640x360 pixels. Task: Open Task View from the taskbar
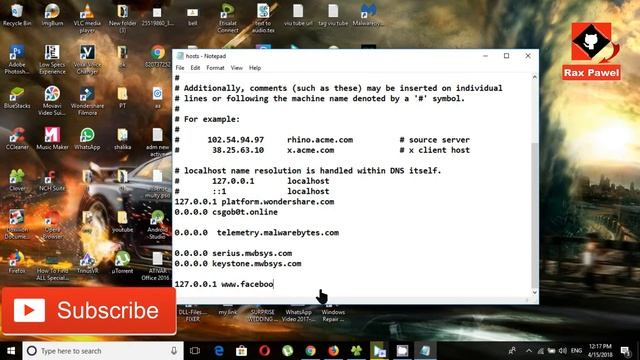[x=195, y=351]
